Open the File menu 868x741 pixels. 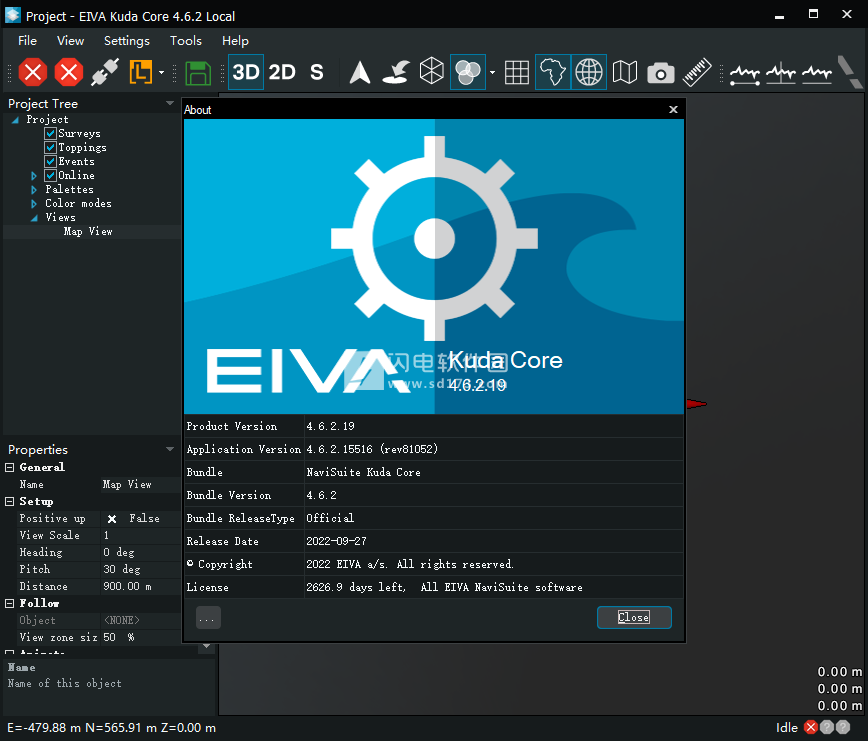click(x=27, y=41)
